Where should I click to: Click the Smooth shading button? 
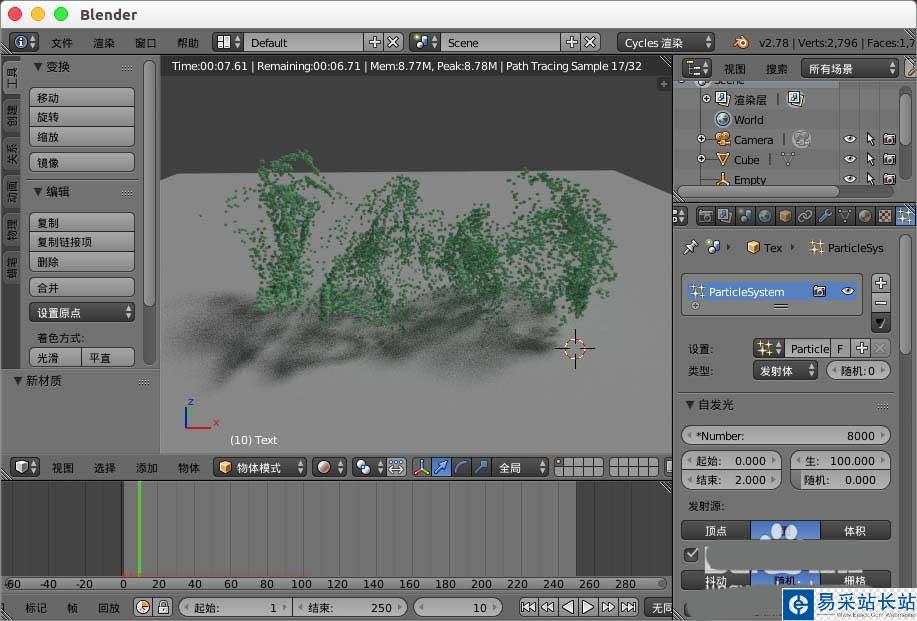(x=56, y=357)
